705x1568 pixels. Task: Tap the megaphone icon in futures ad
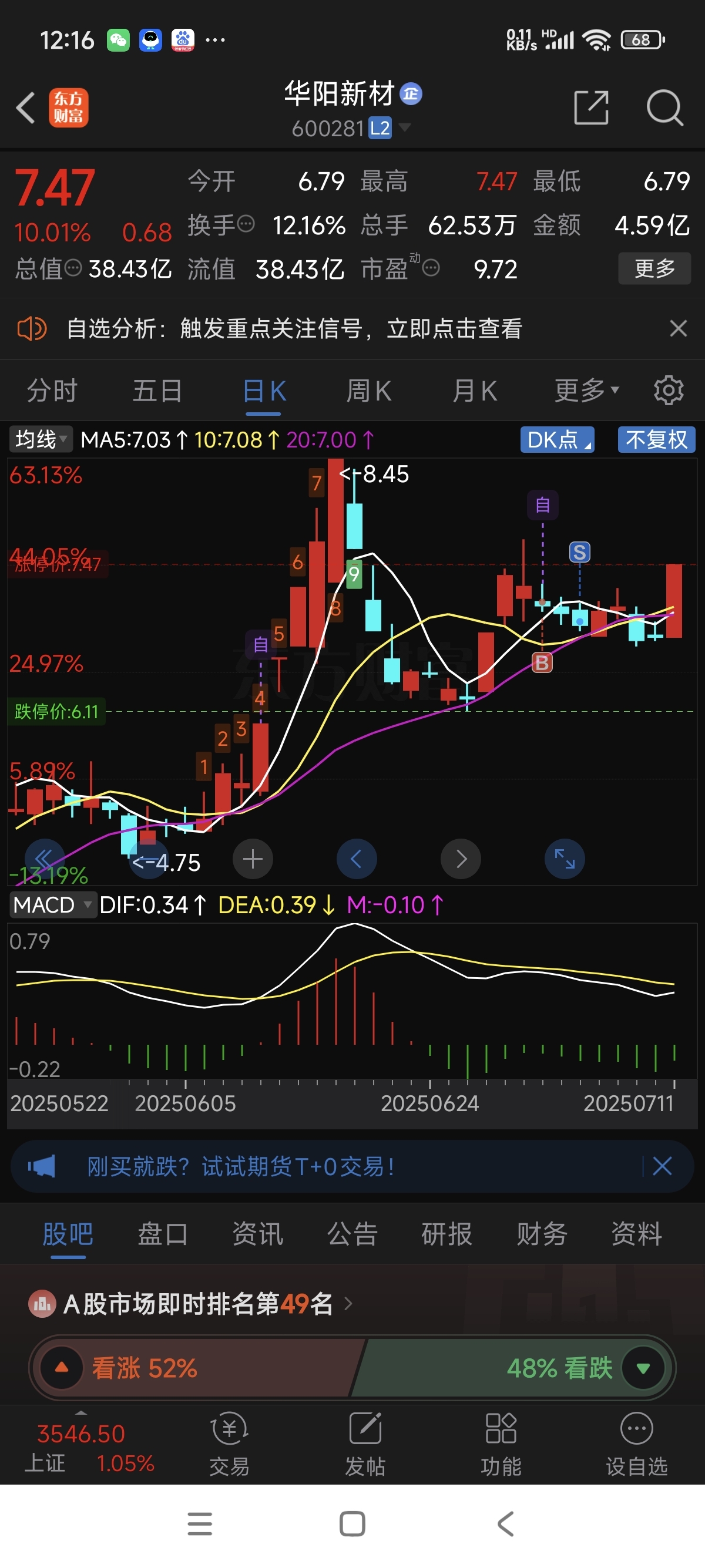pyautogui.click(x=41, y=1166)
